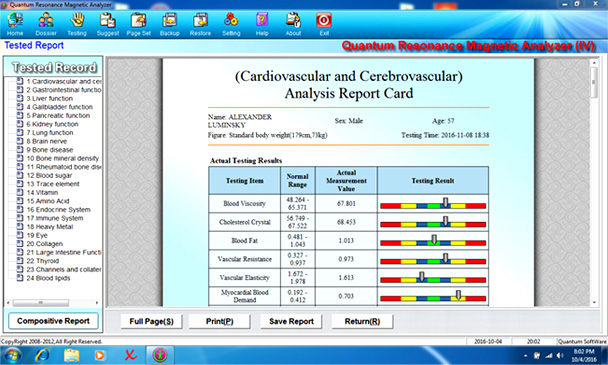This screenshot has height=365, width=608.
Task: Open 3 Liver function record
Action: [45, 99]
